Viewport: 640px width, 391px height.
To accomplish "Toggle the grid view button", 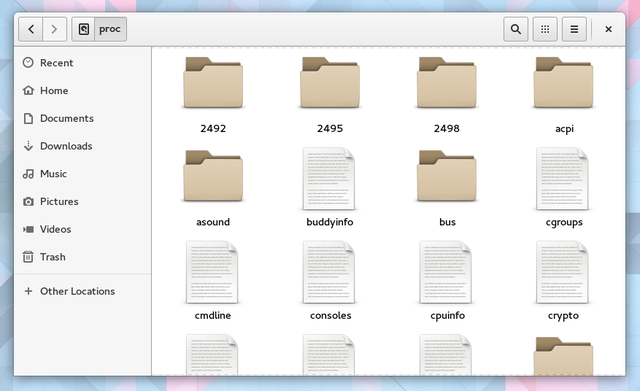I will 545,29.
